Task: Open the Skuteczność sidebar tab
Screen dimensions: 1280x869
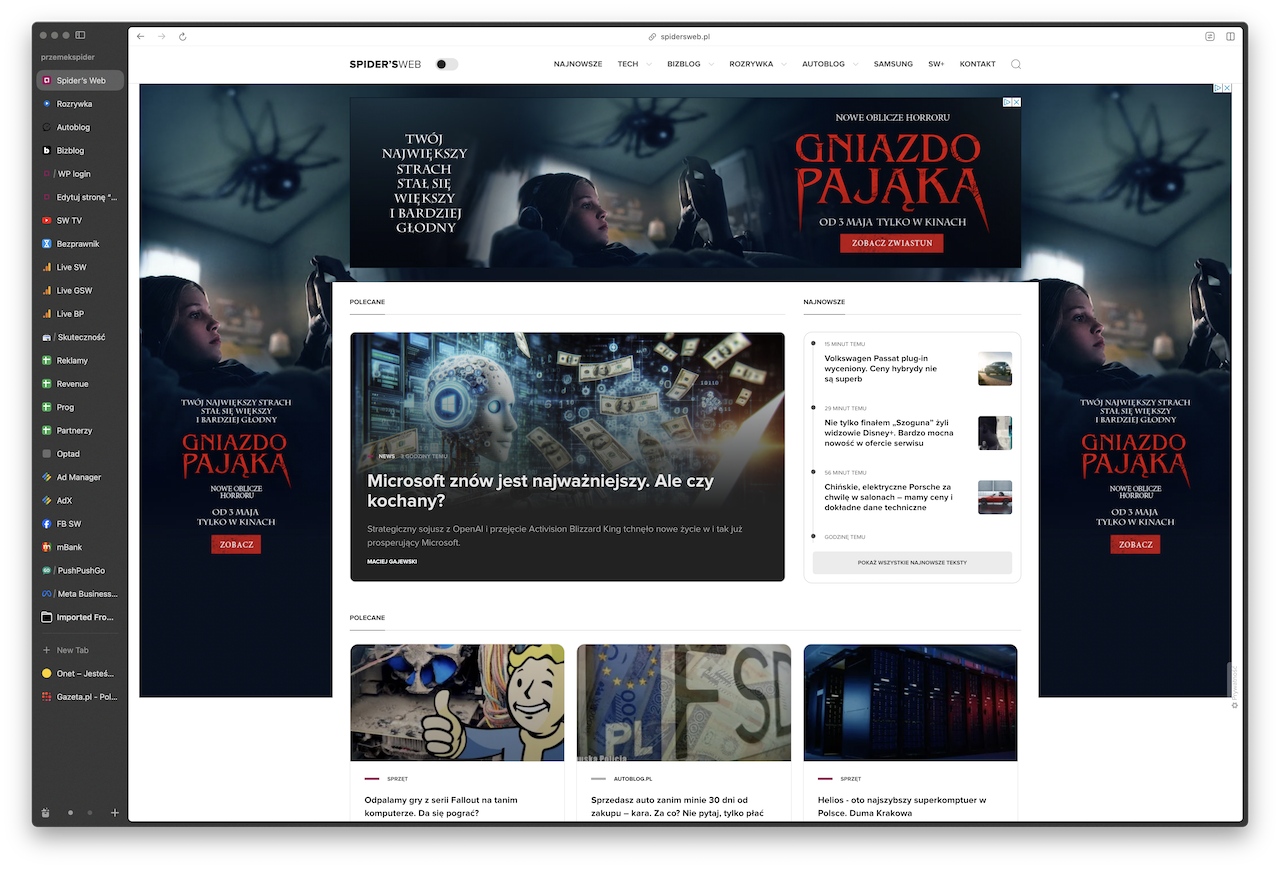Action: tap(80, 337)
